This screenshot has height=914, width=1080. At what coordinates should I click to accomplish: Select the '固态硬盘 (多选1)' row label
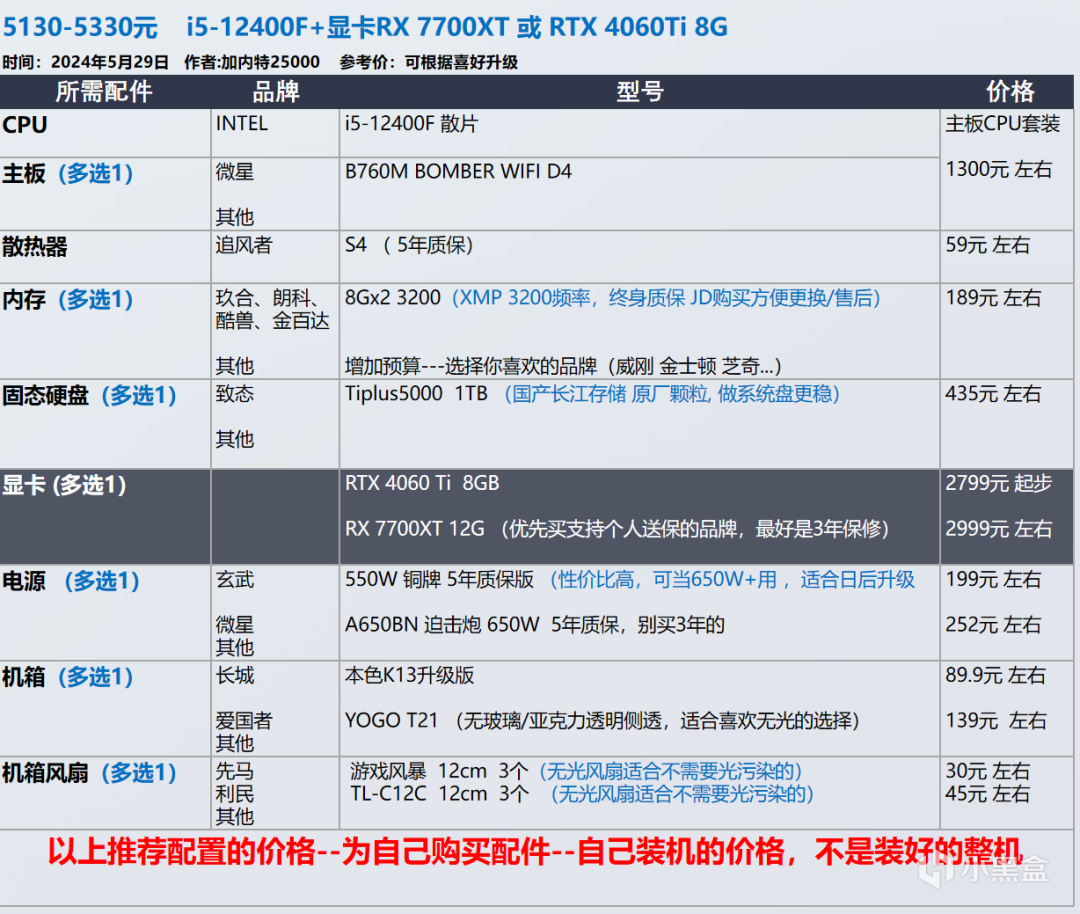tap(90, 395)
